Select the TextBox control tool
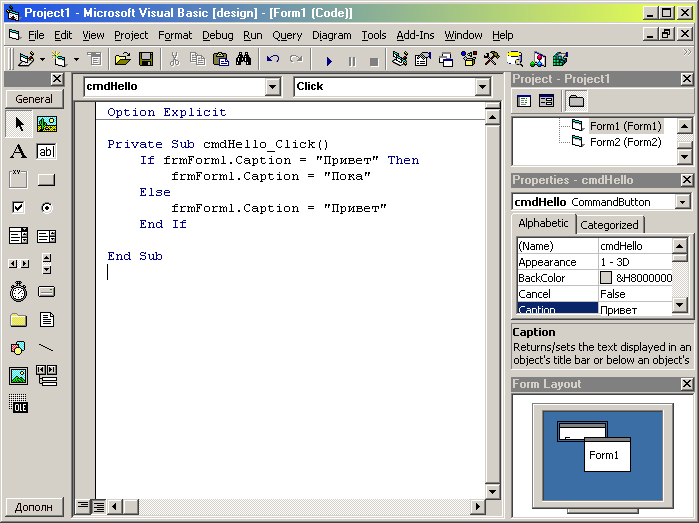 (47, 152)
